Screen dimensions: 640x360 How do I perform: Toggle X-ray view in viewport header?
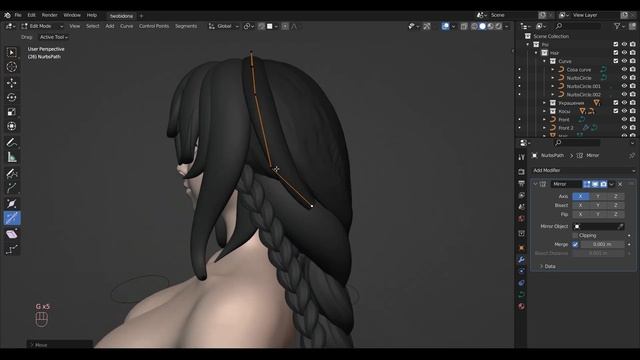464,26
